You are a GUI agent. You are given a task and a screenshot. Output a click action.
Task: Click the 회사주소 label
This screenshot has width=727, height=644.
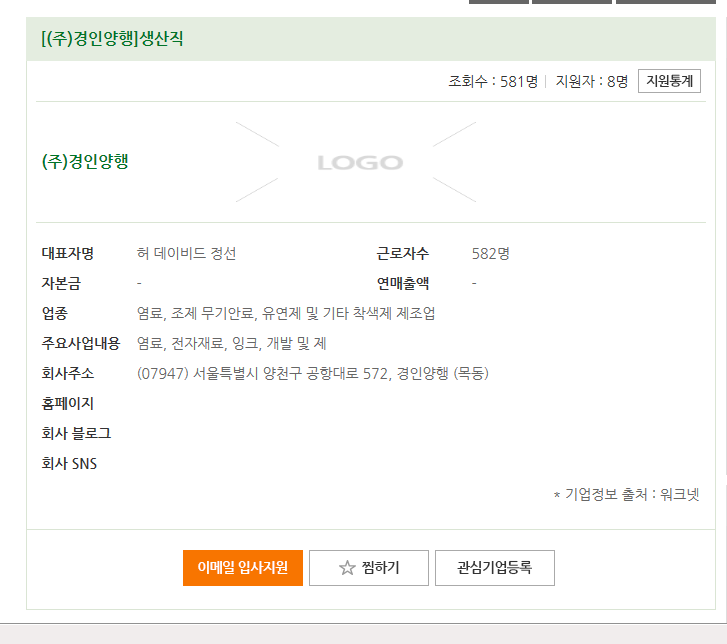68,373
